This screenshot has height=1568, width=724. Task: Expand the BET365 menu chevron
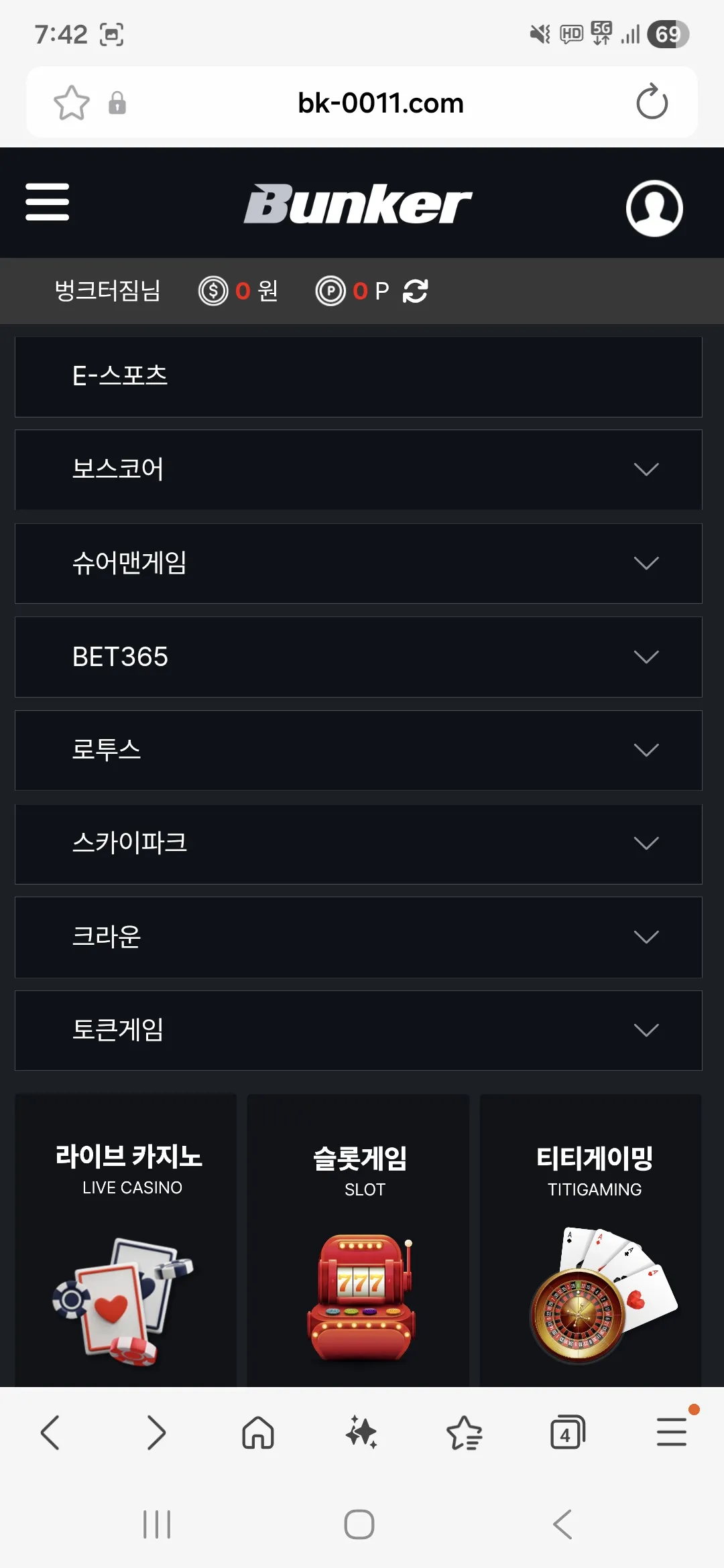(646, 657)
